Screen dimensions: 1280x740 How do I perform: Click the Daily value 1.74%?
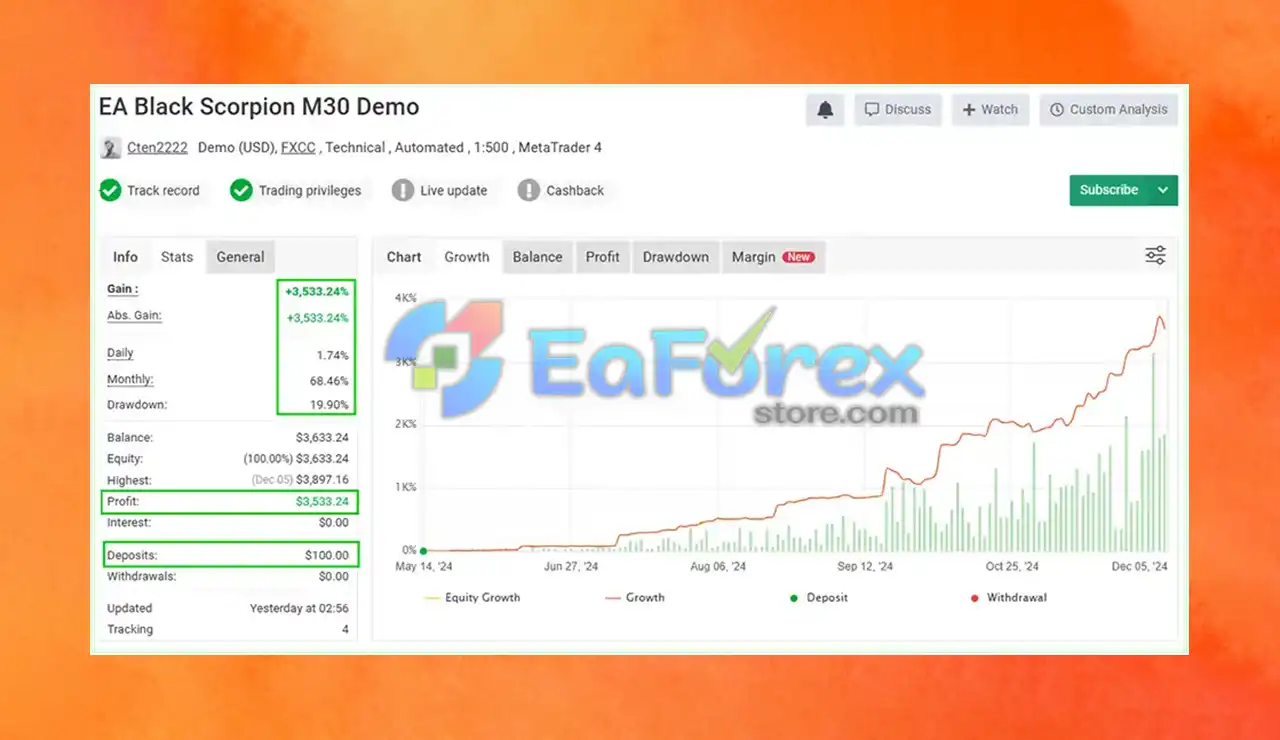coord(332,355)
